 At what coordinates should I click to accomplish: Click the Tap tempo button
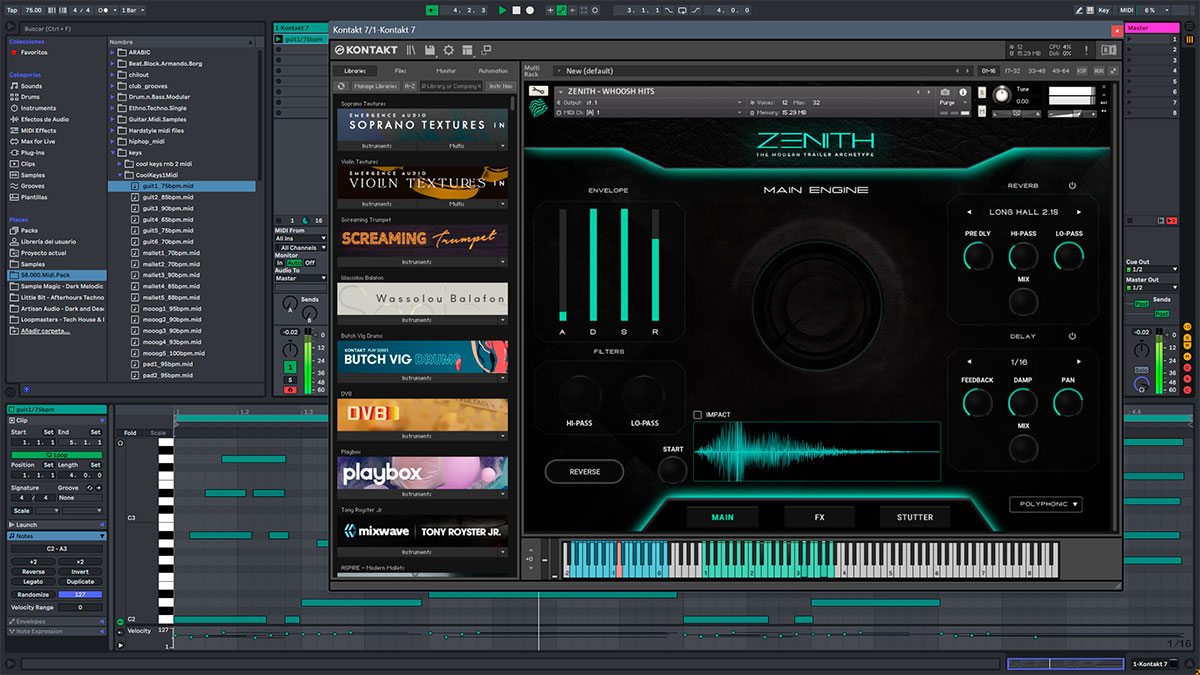[x=10, y=10]
